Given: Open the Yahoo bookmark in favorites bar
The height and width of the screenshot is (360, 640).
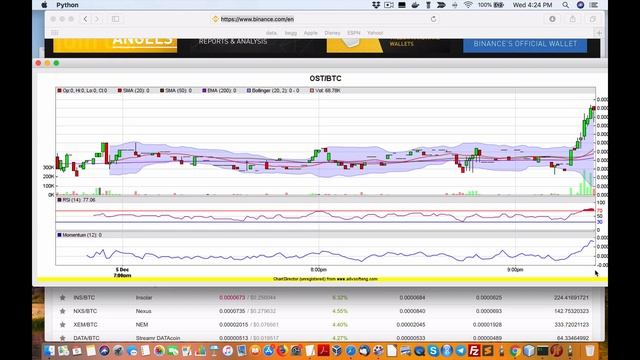Looking at the screenshot, I should tap(375, 33).
